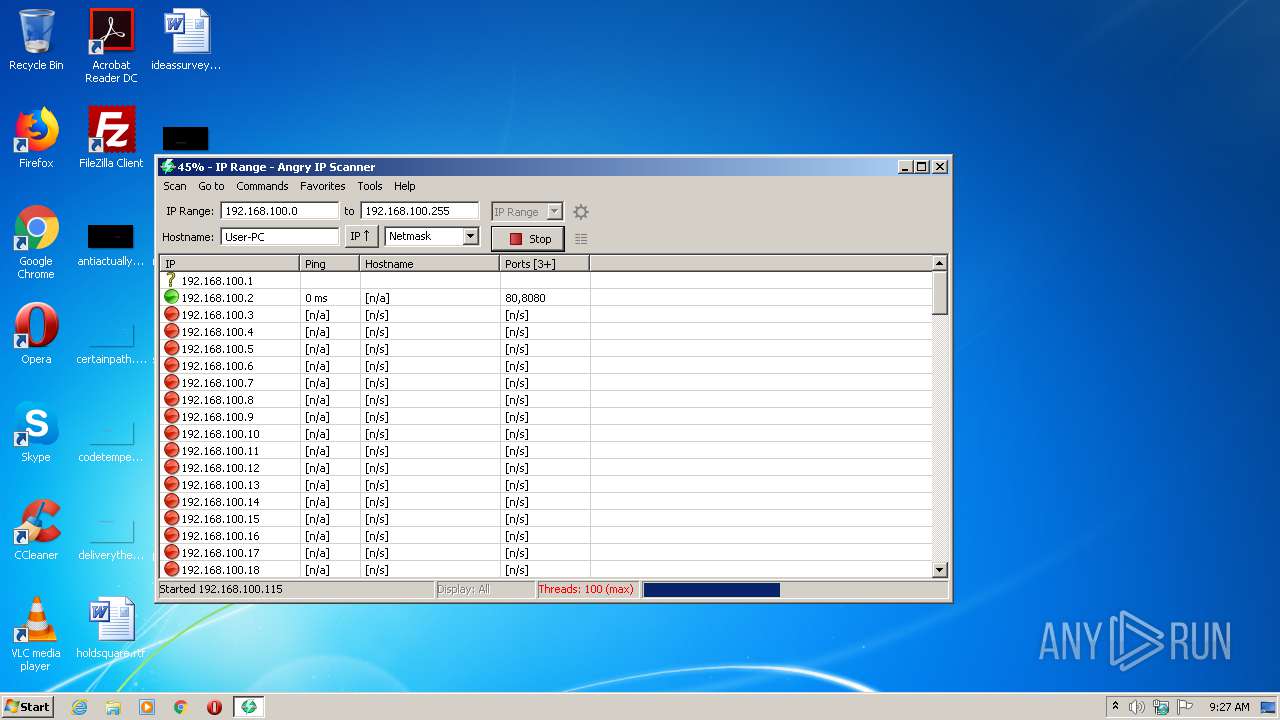Open Opera desktop icon
Viewport: 1280px width, 720px height.
click(x=36, y=334)
